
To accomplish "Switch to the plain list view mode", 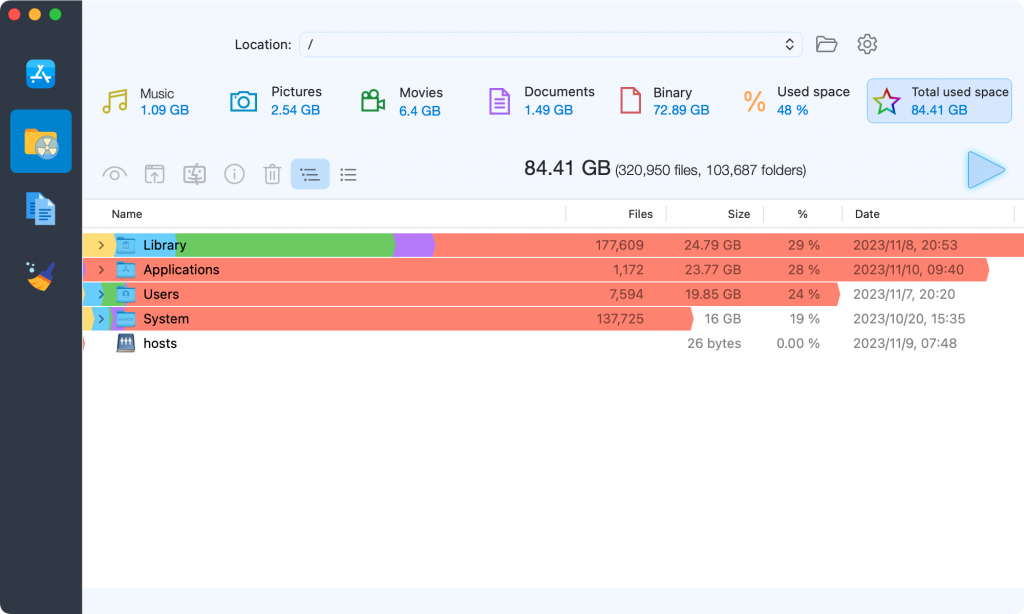I will pos(348,173).
